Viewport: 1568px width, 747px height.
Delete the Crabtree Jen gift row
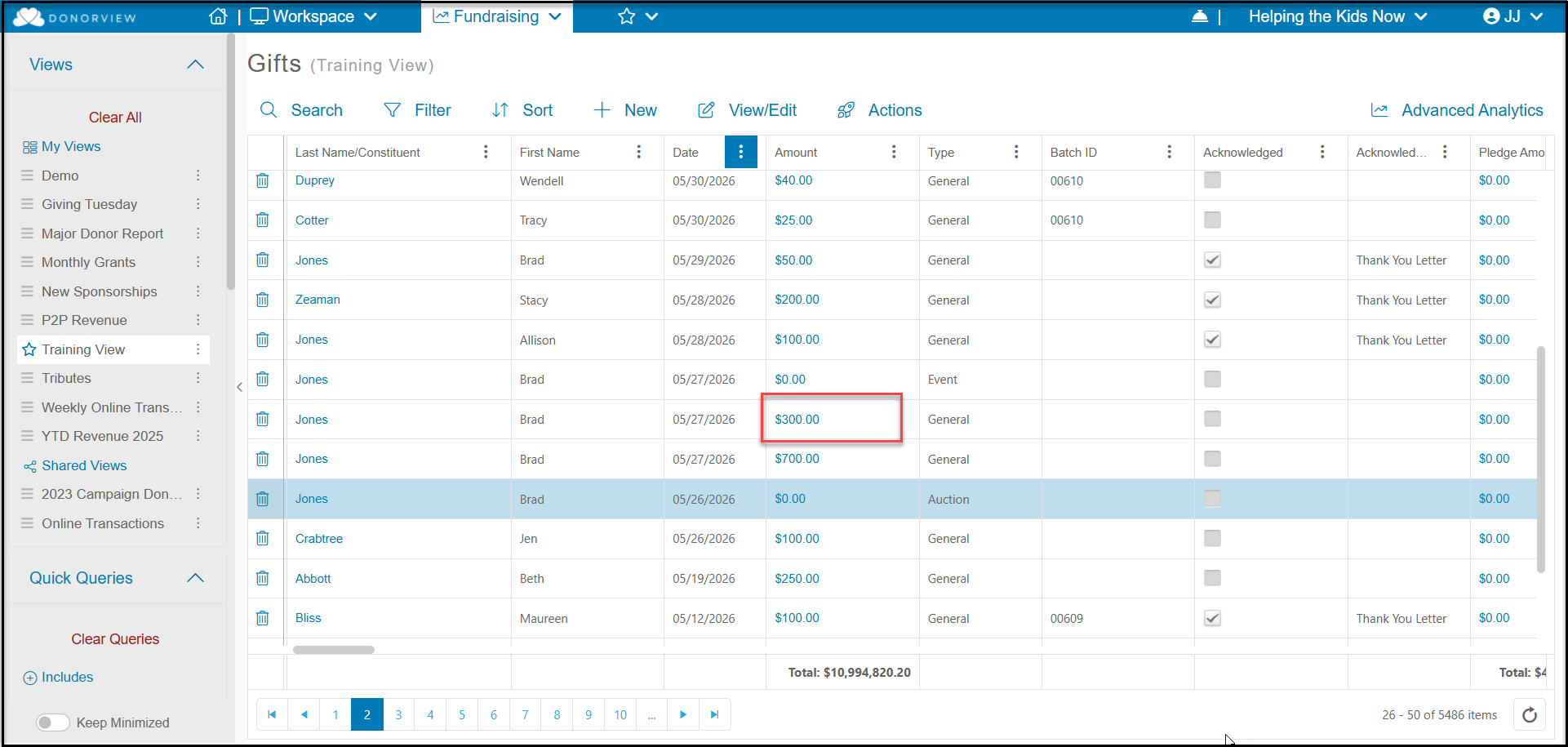tap(263, 539)
